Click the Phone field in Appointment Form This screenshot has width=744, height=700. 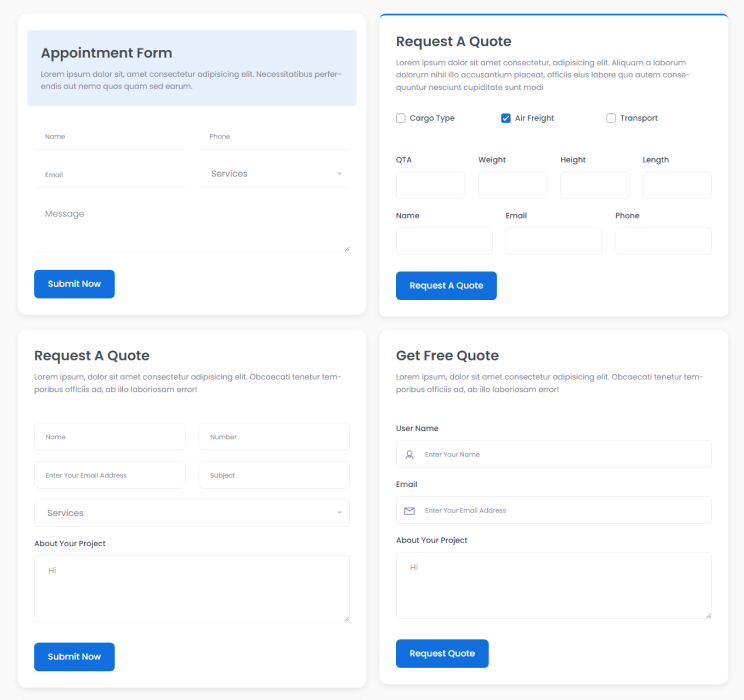click(x=274, y=137)
